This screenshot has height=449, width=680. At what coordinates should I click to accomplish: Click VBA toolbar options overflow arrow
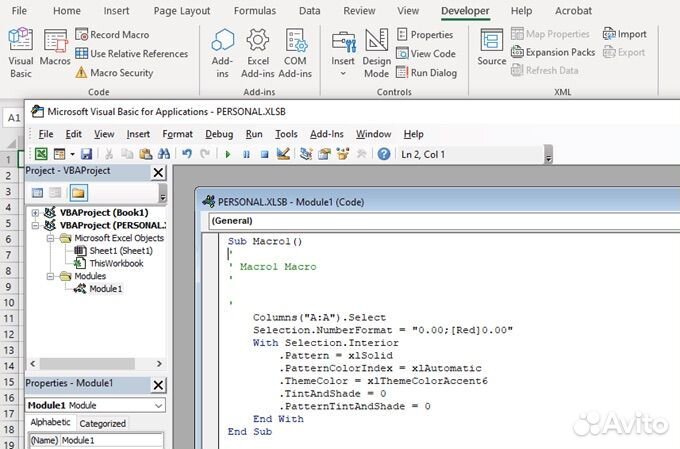click(548, 154)
